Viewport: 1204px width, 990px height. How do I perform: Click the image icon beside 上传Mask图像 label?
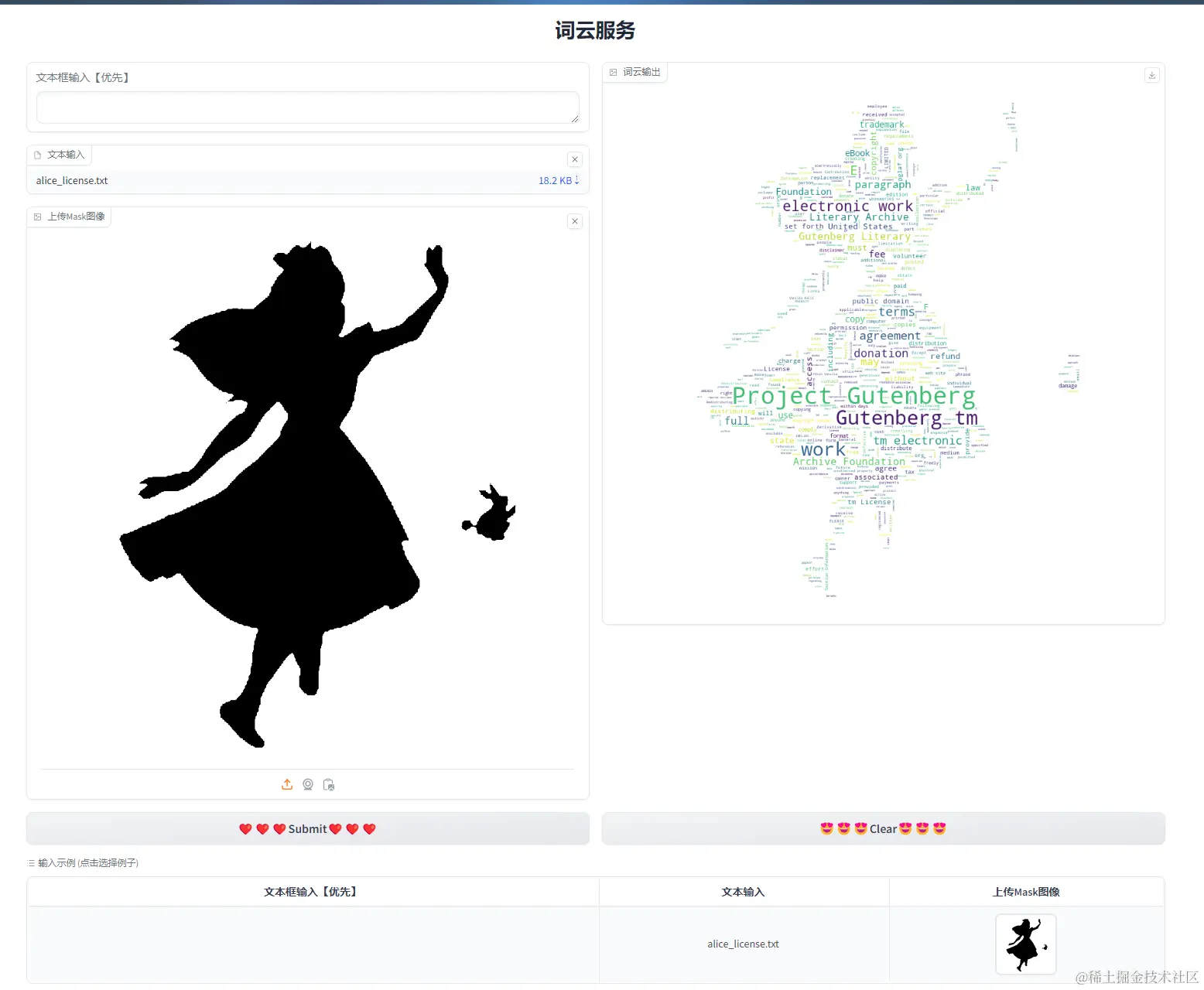pos(38,217)
